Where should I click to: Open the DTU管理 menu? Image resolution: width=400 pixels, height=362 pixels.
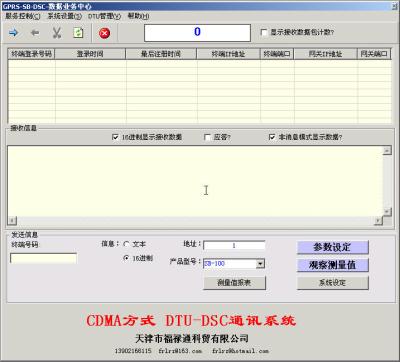click(104, 16)
